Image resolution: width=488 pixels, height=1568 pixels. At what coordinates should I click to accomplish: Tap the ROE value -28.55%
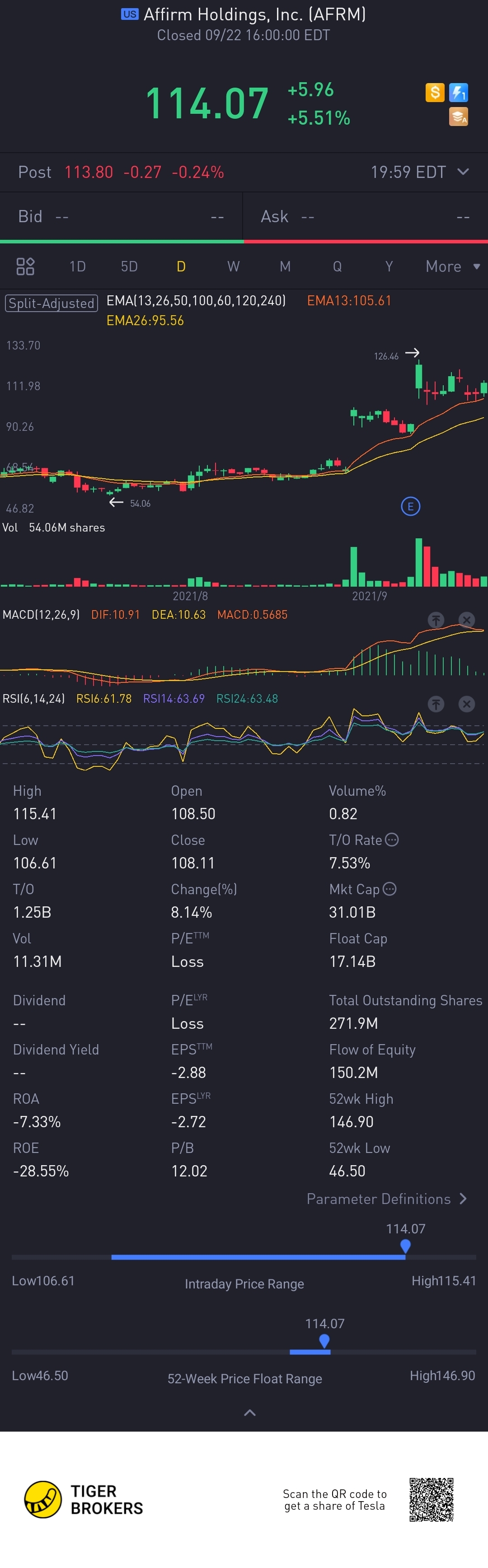click(41, 1171)
